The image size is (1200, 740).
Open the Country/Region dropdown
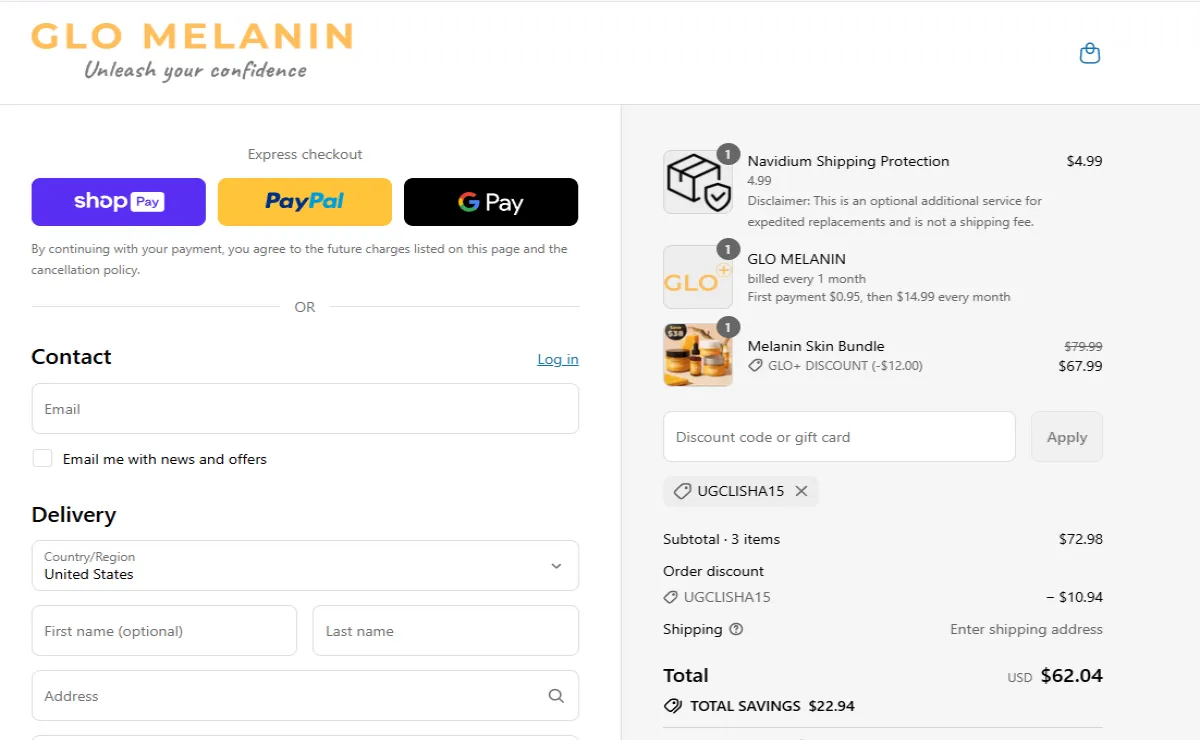[x=556, y=565]
